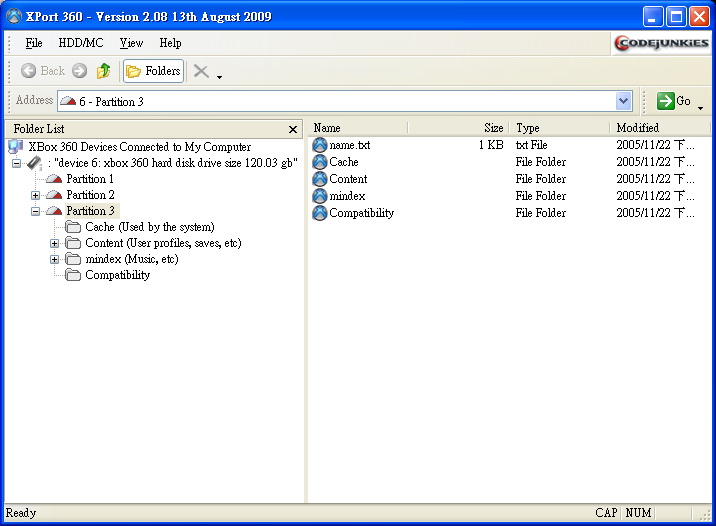Sort by Size column header
The image size is (716, 526).
click(x=458, y=128)
